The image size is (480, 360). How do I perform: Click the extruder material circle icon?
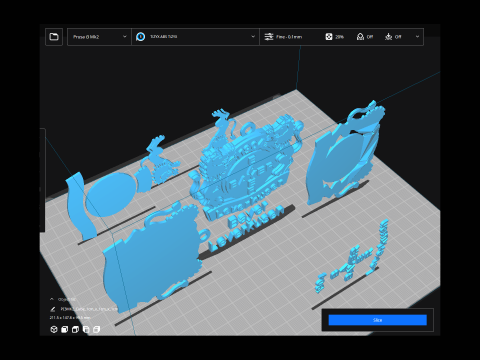(x=141, y=37)
